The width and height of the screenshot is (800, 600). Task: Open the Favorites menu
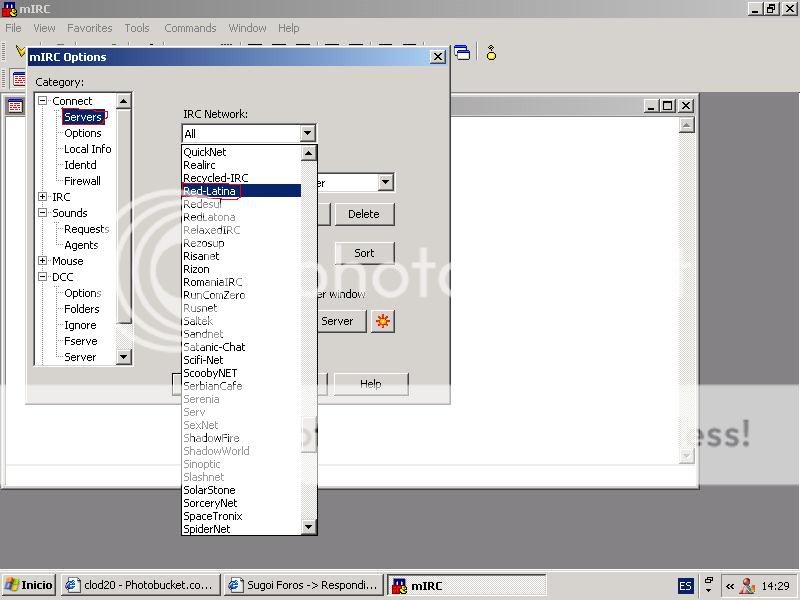[x=89, y=28]
